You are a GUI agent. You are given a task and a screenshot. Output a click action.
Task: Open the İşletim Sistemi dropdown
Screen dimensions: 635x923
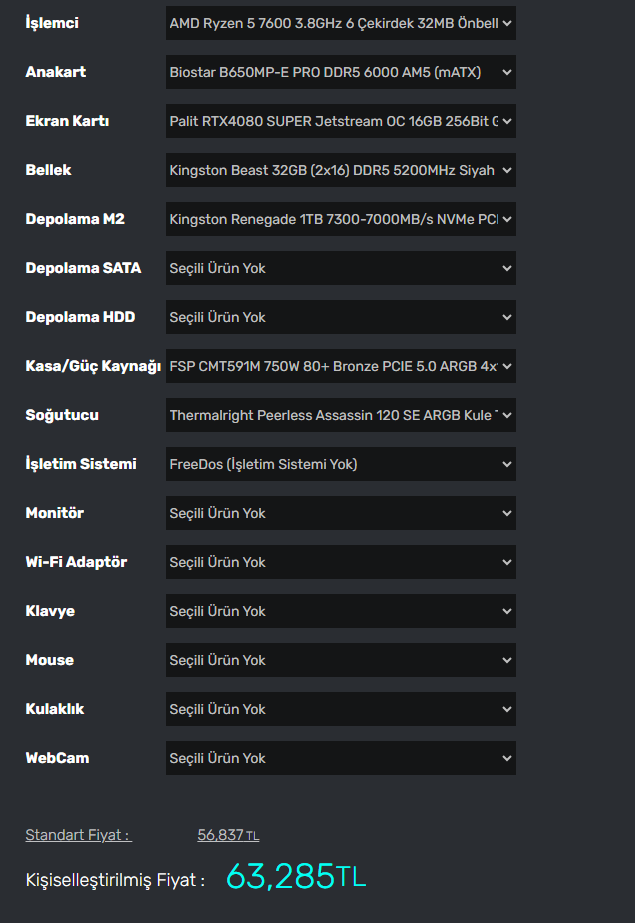pos(340,464)
